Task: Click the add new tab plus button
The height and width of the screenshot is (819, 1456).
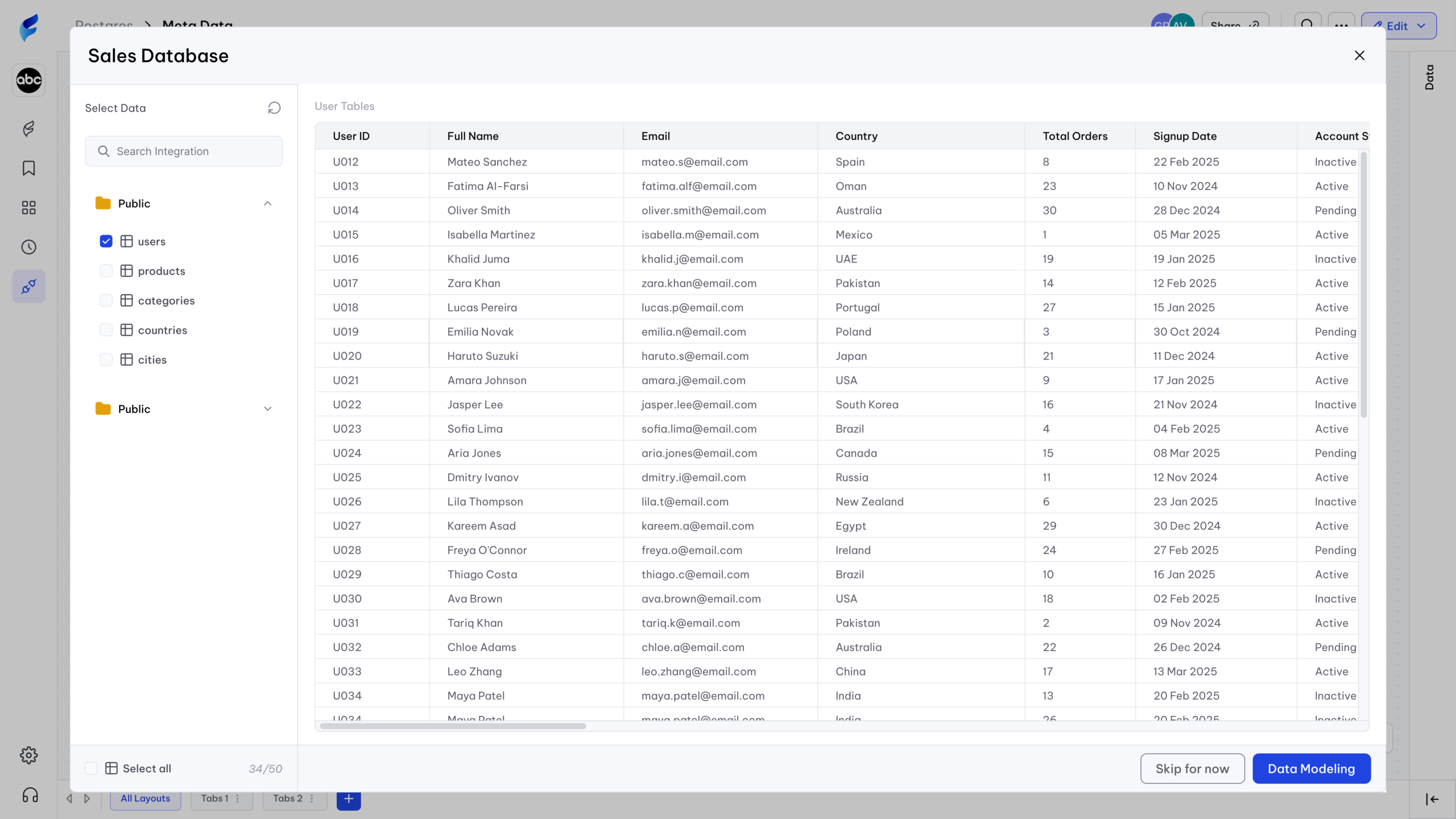Action: tap(349, 799)
